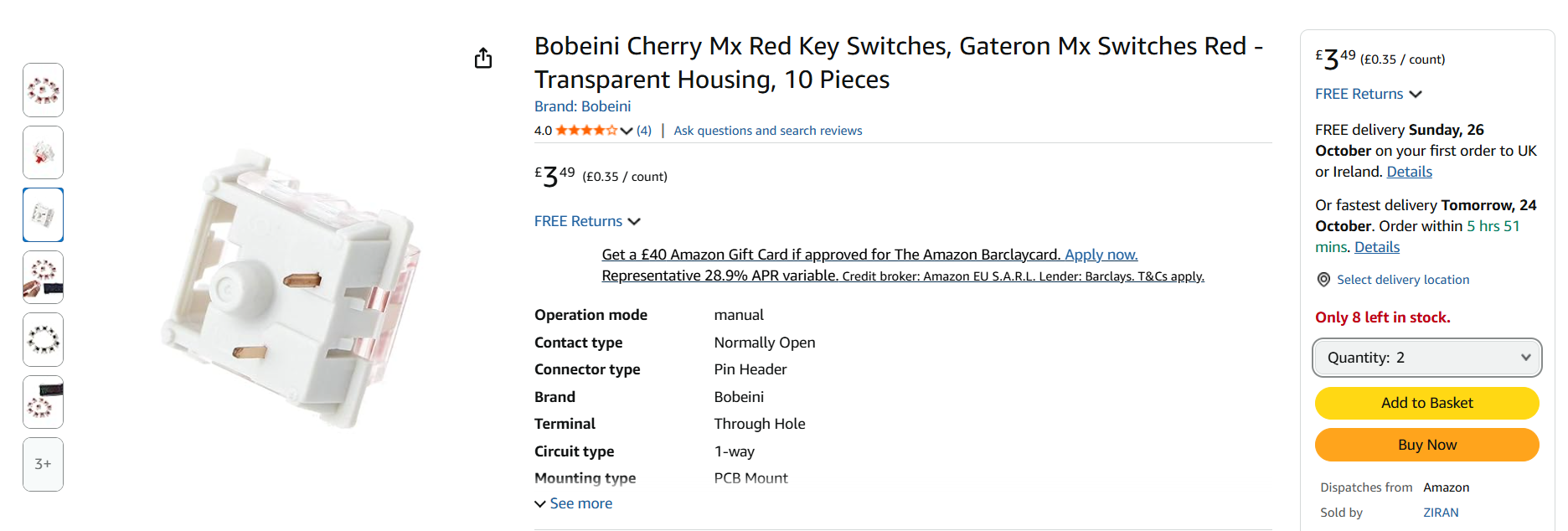Click Add to Basket button

tap(1426, 403)
